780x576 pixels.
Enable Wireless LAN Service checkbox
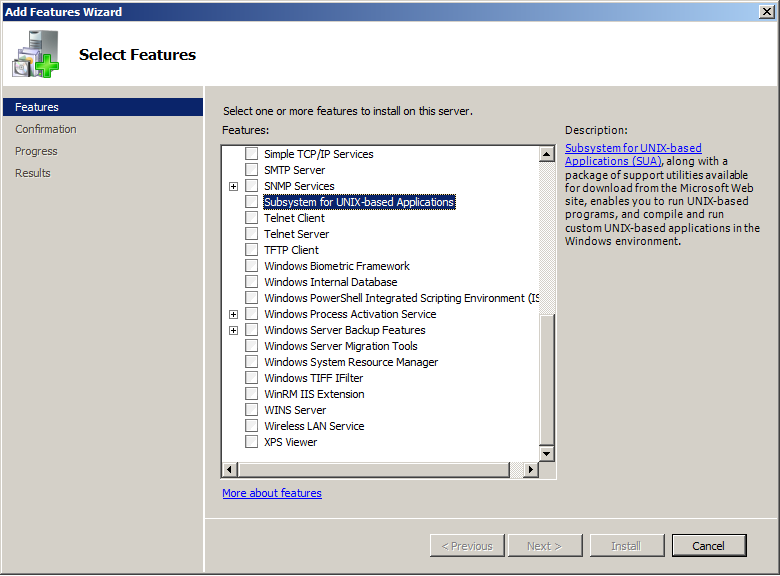(252, 425)
